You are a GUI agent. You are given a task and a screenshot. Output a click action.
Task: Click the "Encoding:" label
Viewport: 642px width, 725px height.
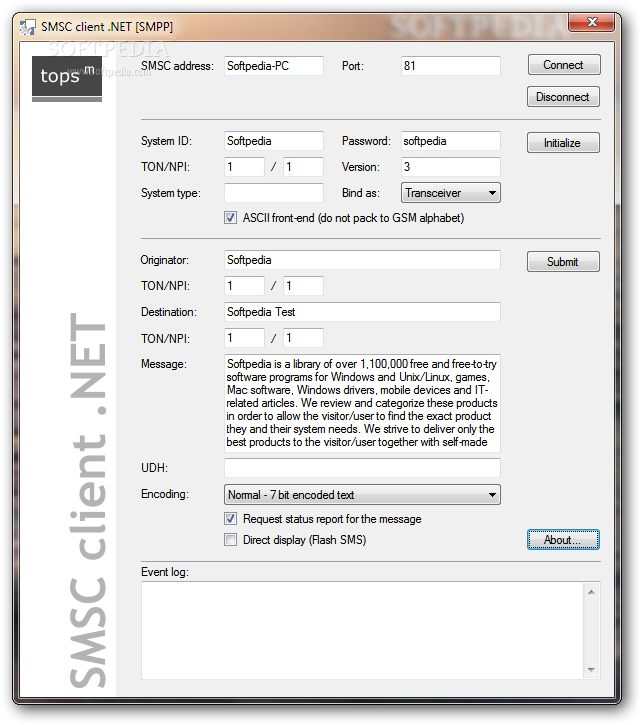coord(165,494)
